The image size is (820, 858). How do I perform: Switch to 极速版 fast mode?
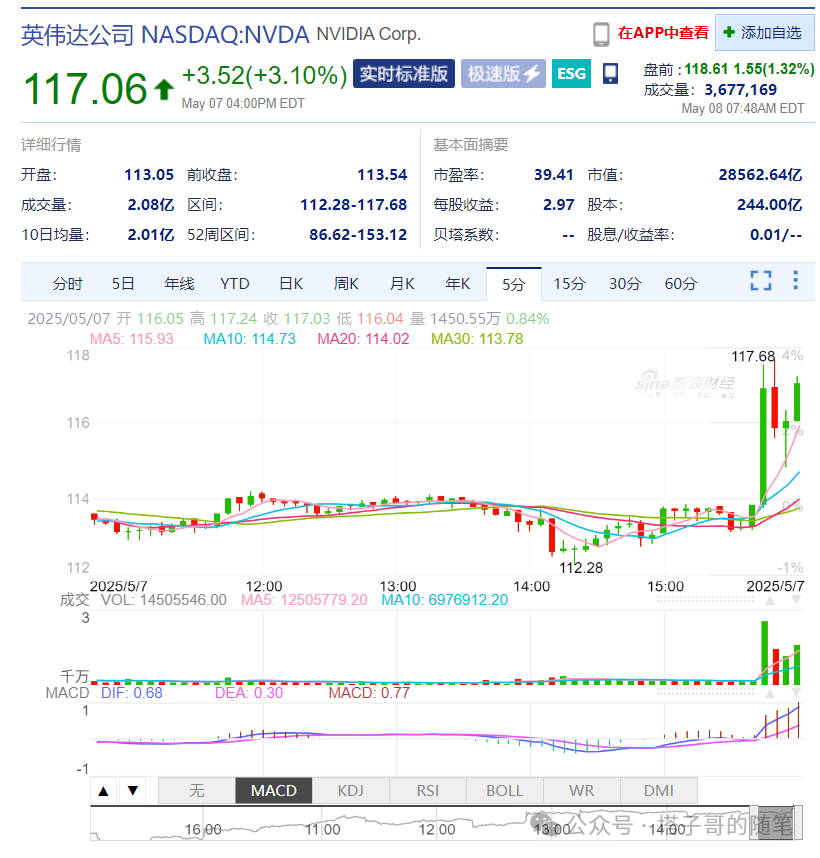(503, 73)
